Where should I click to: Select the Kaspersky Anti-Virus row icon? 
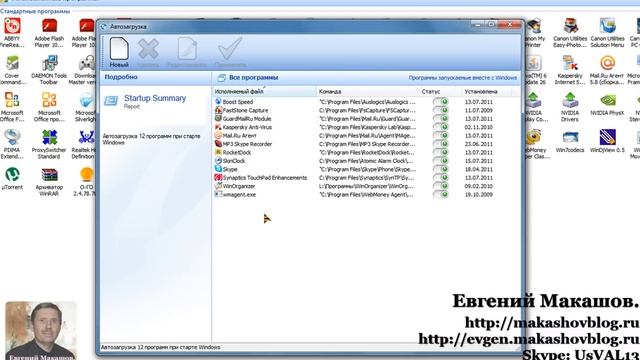point(218,127)
